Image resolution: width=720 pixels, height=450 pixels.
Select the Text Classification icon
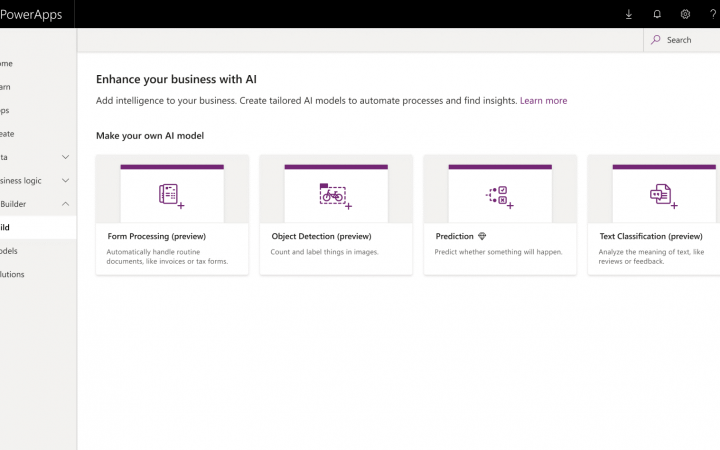[664, 196]
